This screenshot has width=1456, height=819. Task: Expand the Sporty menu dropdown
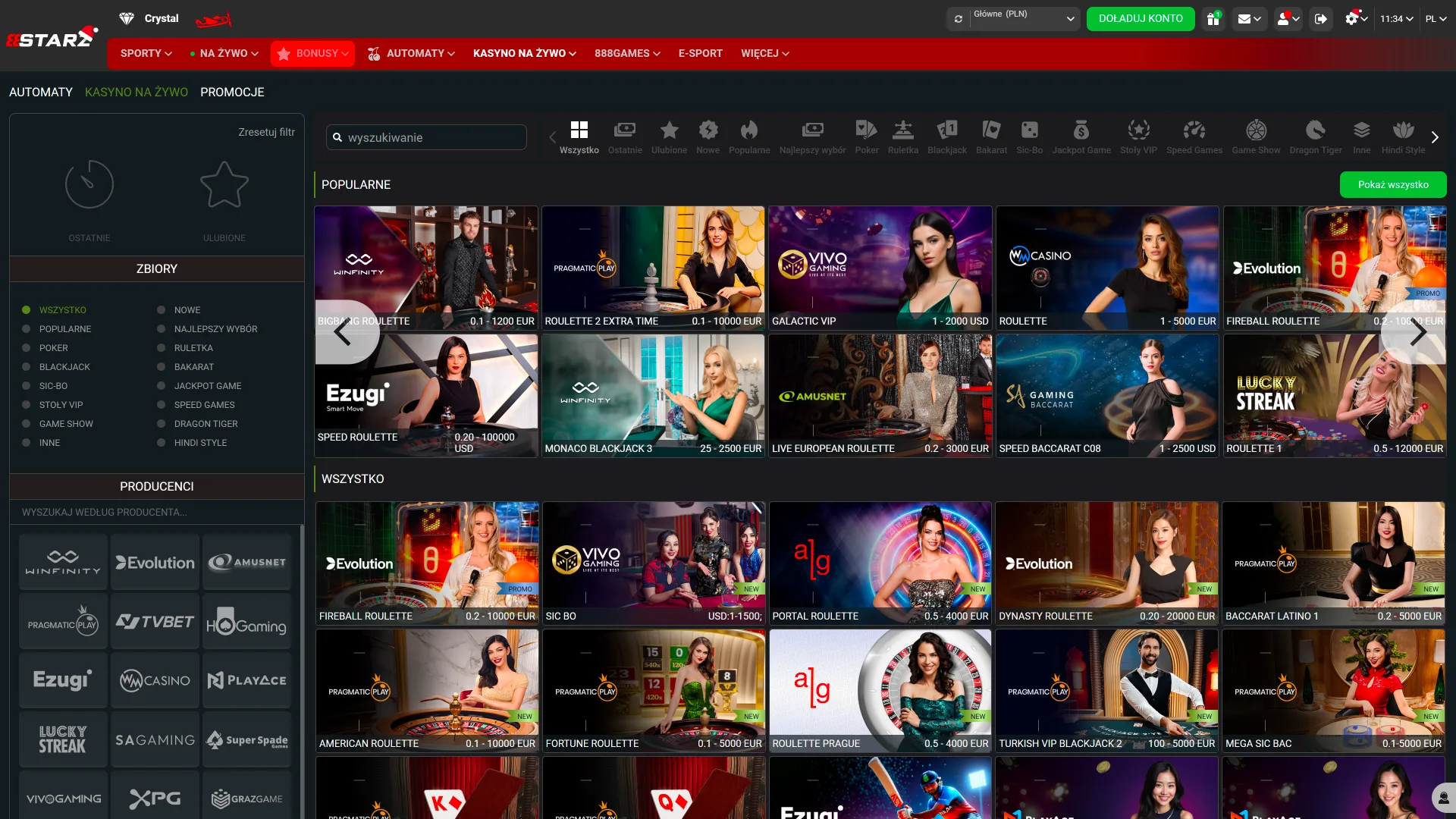[x=146, y=53]
